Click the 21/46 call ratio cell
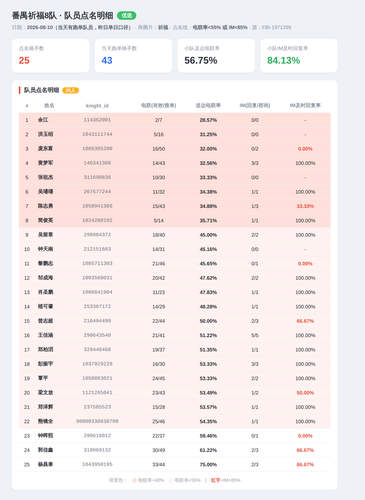 (x=159, y=263)
